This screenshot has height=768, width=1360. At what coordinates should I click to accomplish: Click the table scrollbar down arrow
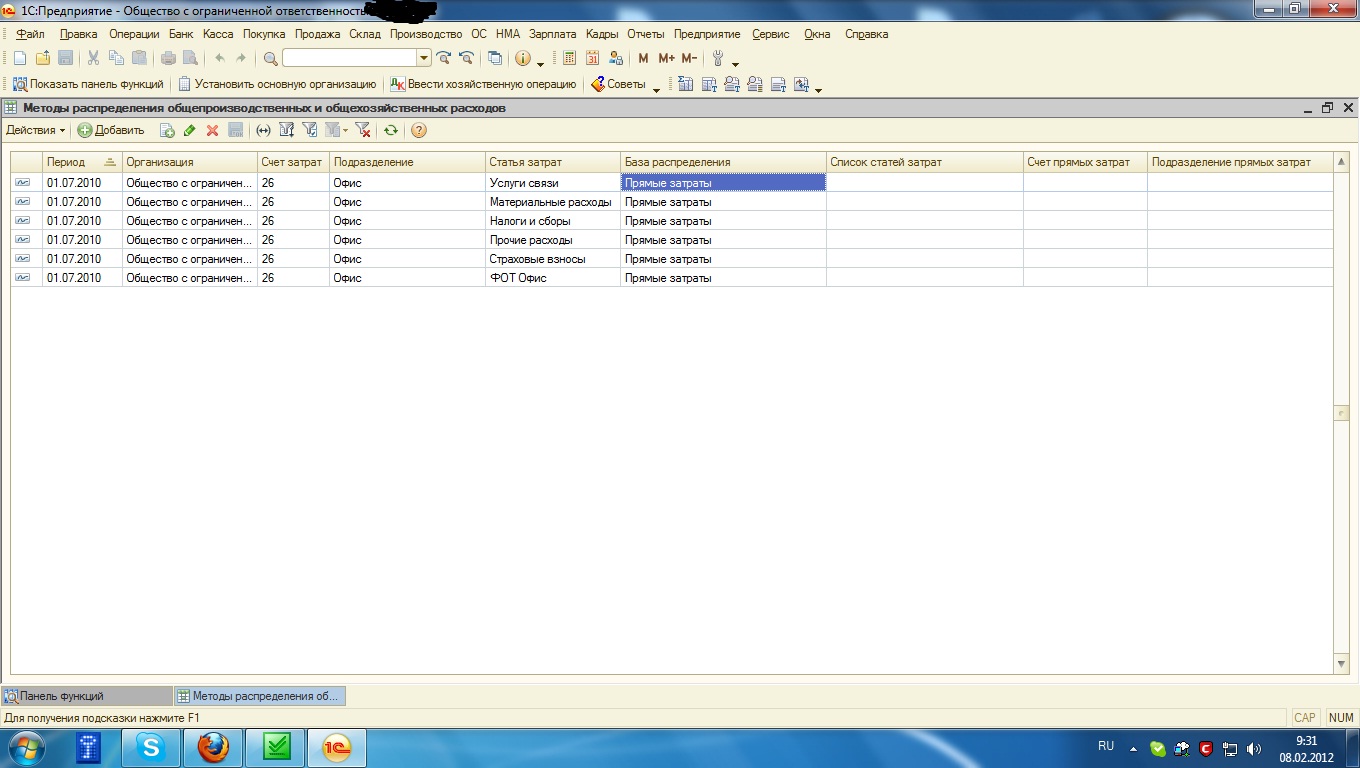click(1342, 664)
